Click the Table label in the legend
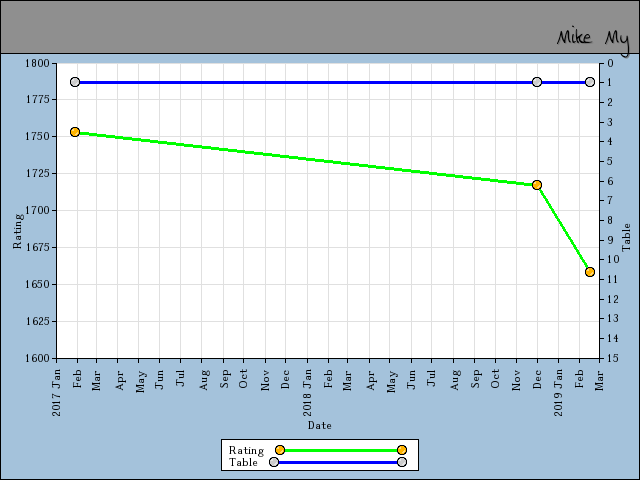The image size is (640, 480). 243,462
